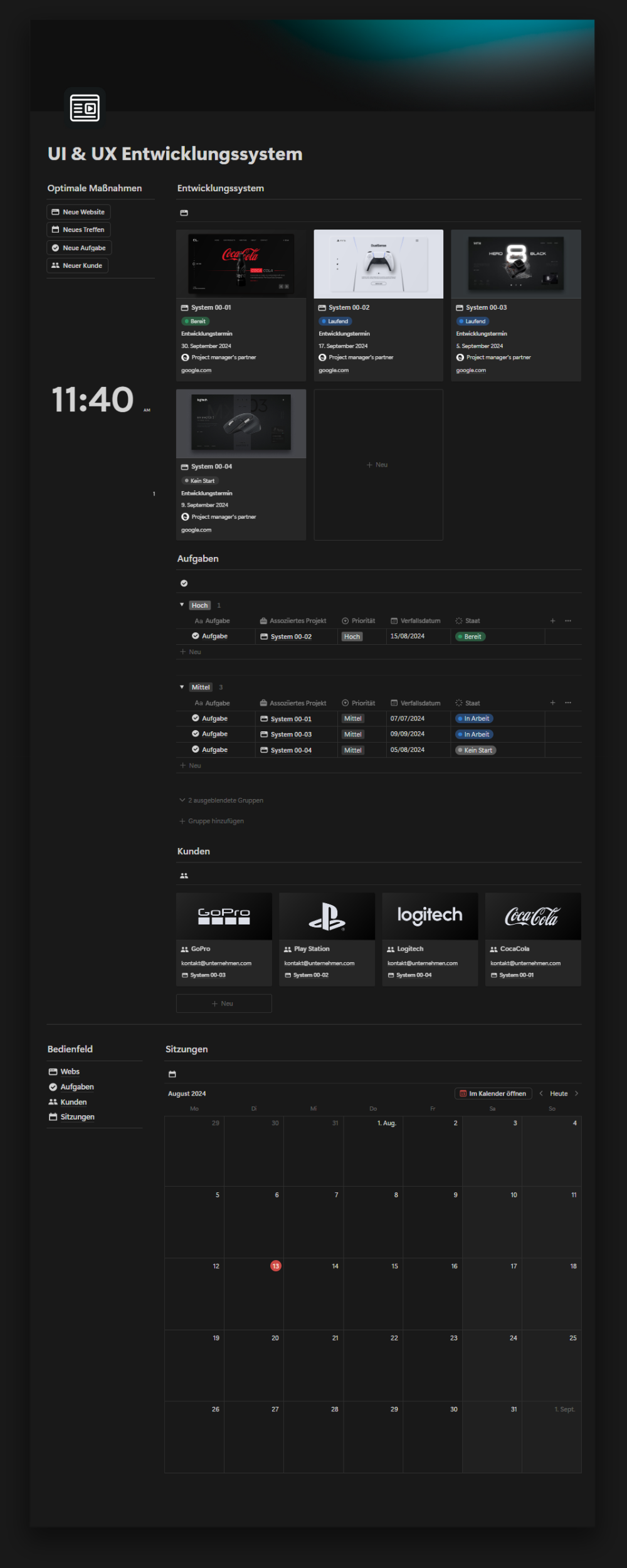This screenshot has height=1568, width=627.
Task: Open the Logitech customer card
Action: click(x=430, y=940)
